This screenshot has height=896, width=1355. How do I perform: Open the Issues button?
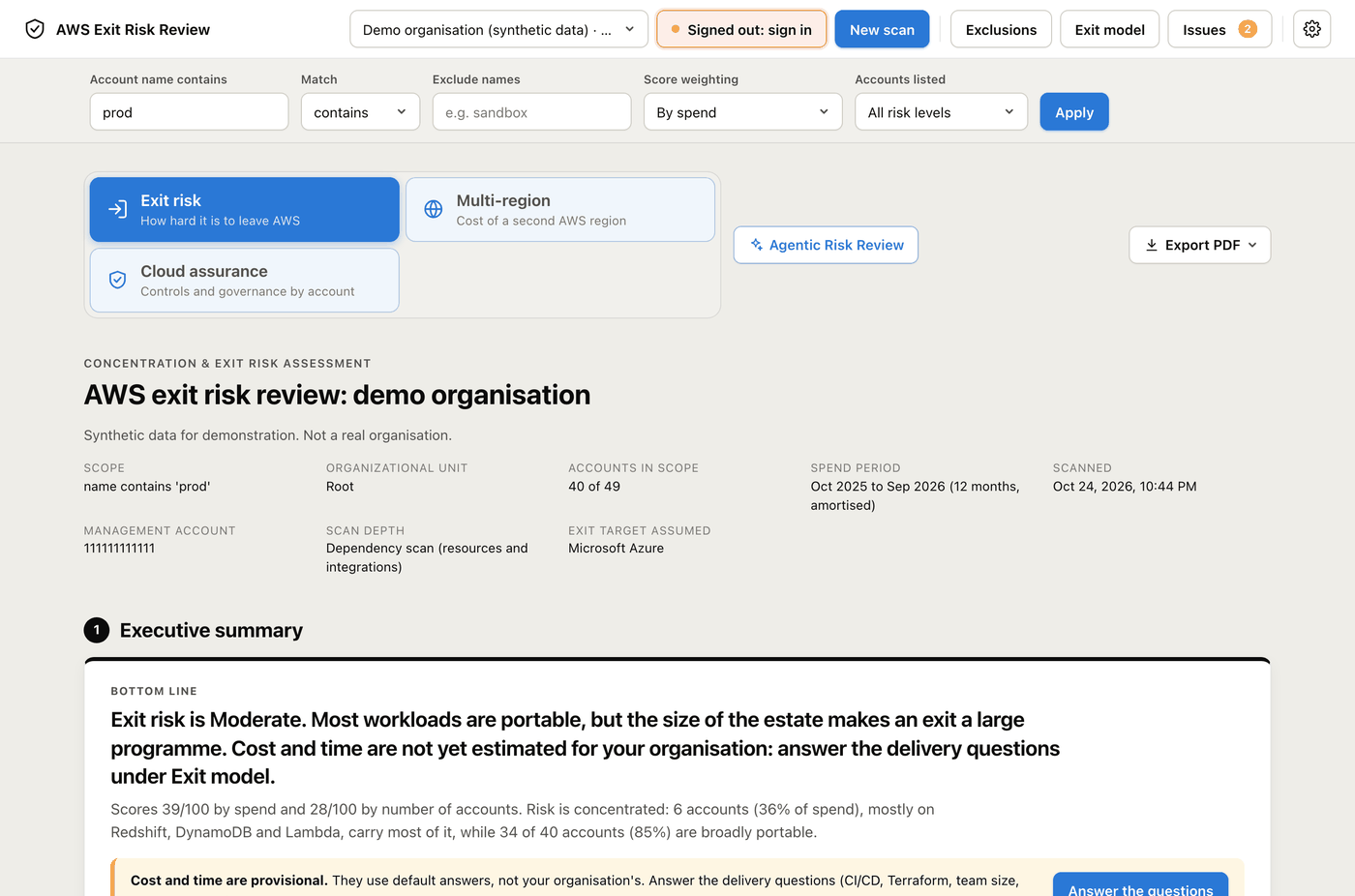coord(1219,29)
